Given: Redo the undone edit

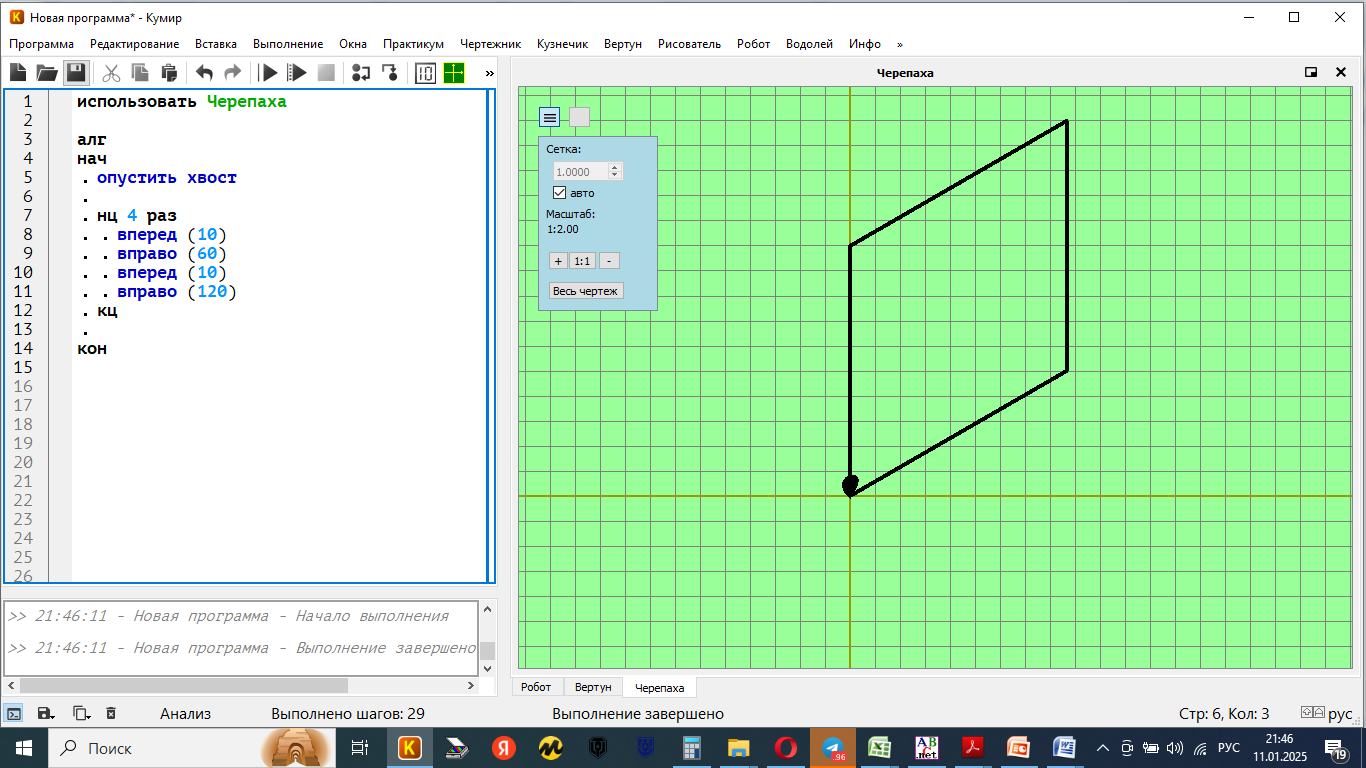Looking at the screenshot, I should tap(232, 73).
